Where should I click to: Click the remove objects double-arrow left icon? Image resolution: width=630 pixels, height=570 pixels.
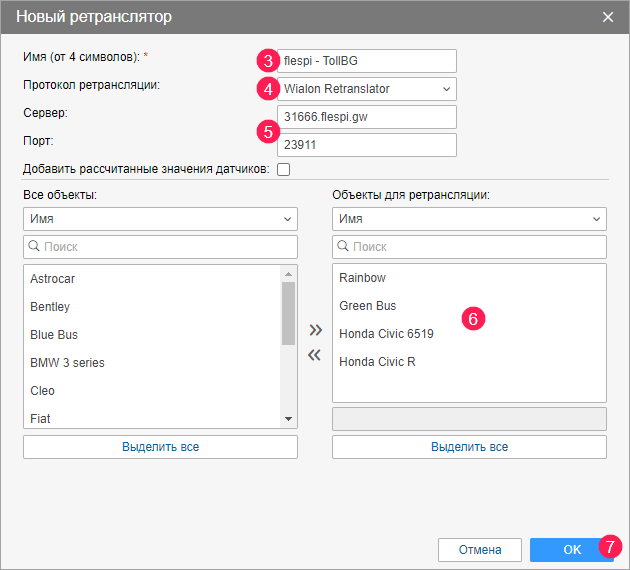[x=315, y=354]
